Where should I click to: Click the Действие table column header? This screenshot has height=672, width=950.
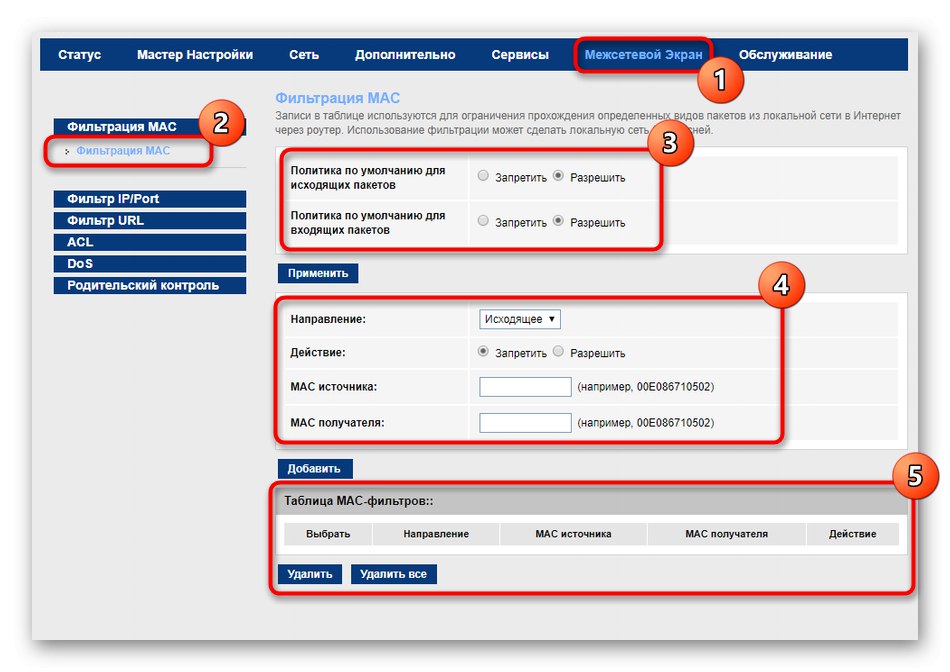[852, 534]
